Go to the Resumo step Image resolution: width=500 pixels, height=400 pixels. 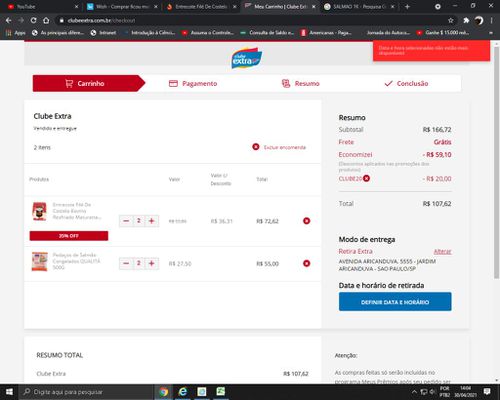(x=300, y=83)
